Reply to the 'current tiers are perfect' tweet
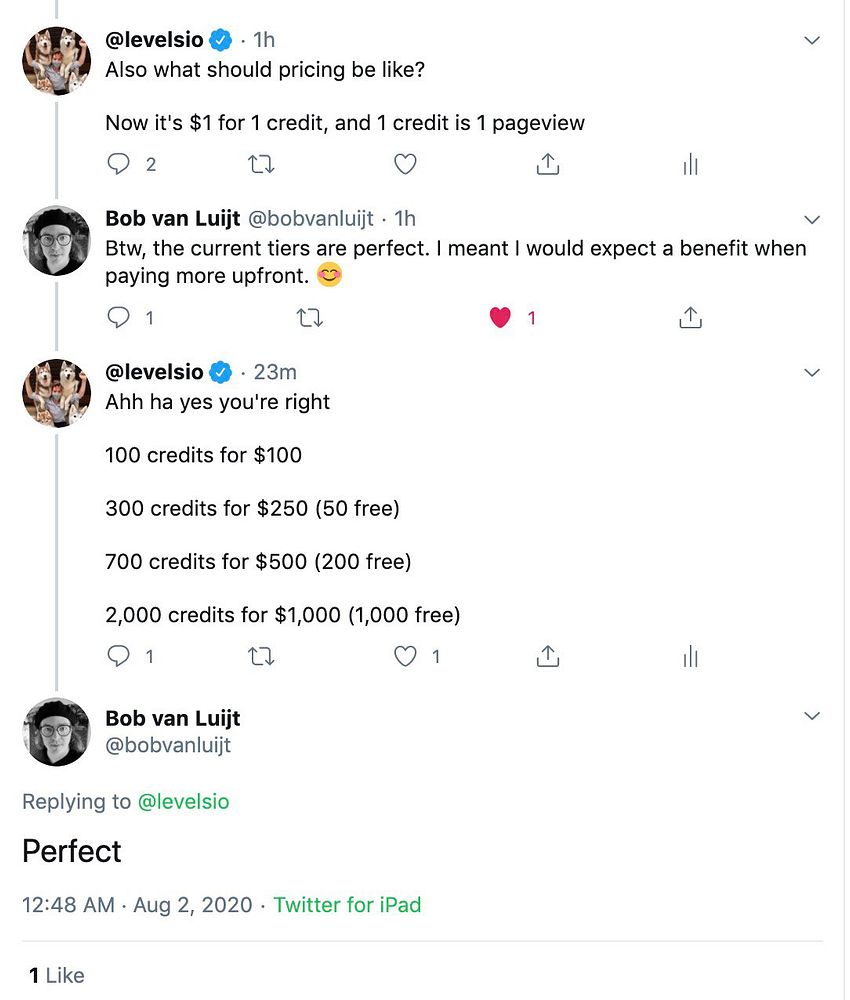The height and width of the screenshot is (1000, 850). (x=119, y=318)
